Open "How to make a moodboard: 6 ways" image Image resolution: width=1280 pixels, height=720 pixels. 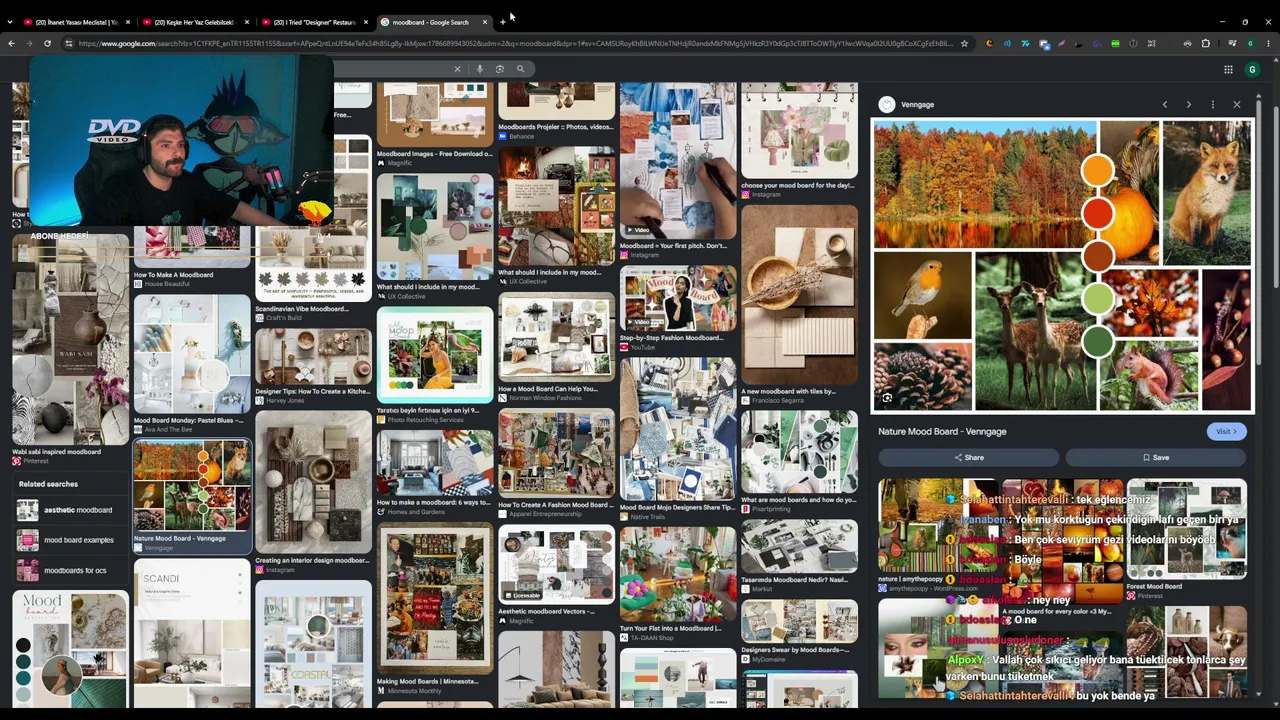click(435, 463)
